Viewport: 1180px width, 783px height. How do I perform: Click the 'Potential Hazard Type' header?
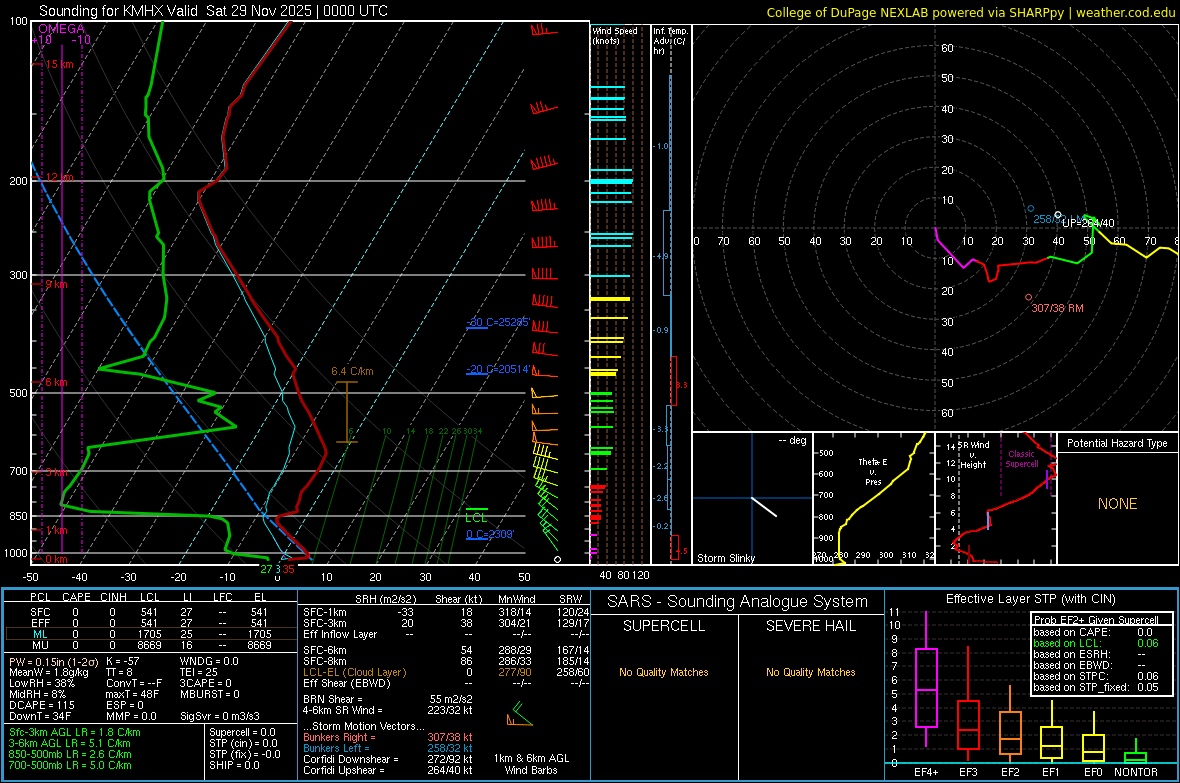pyautogui.click(x=1117, y=443)
